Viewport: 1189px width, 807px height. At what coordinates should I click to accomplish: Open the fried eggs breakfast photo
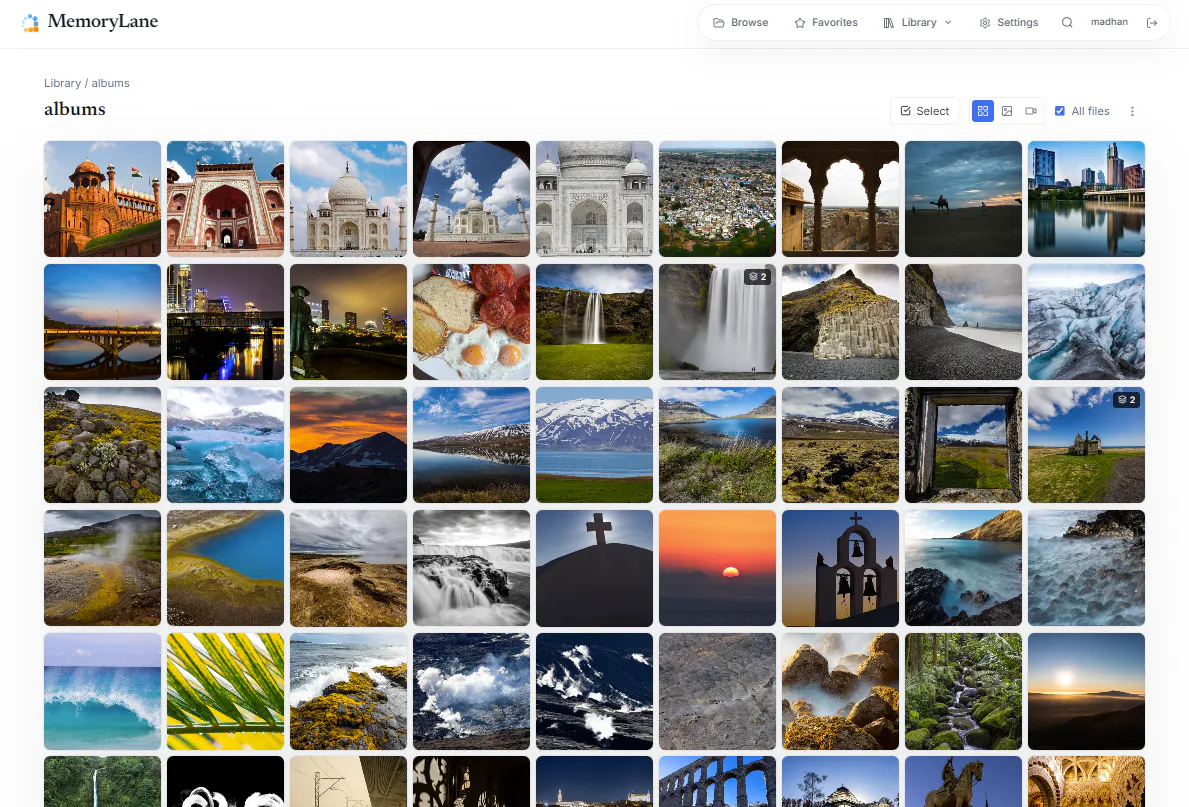(x=472, y=322)
